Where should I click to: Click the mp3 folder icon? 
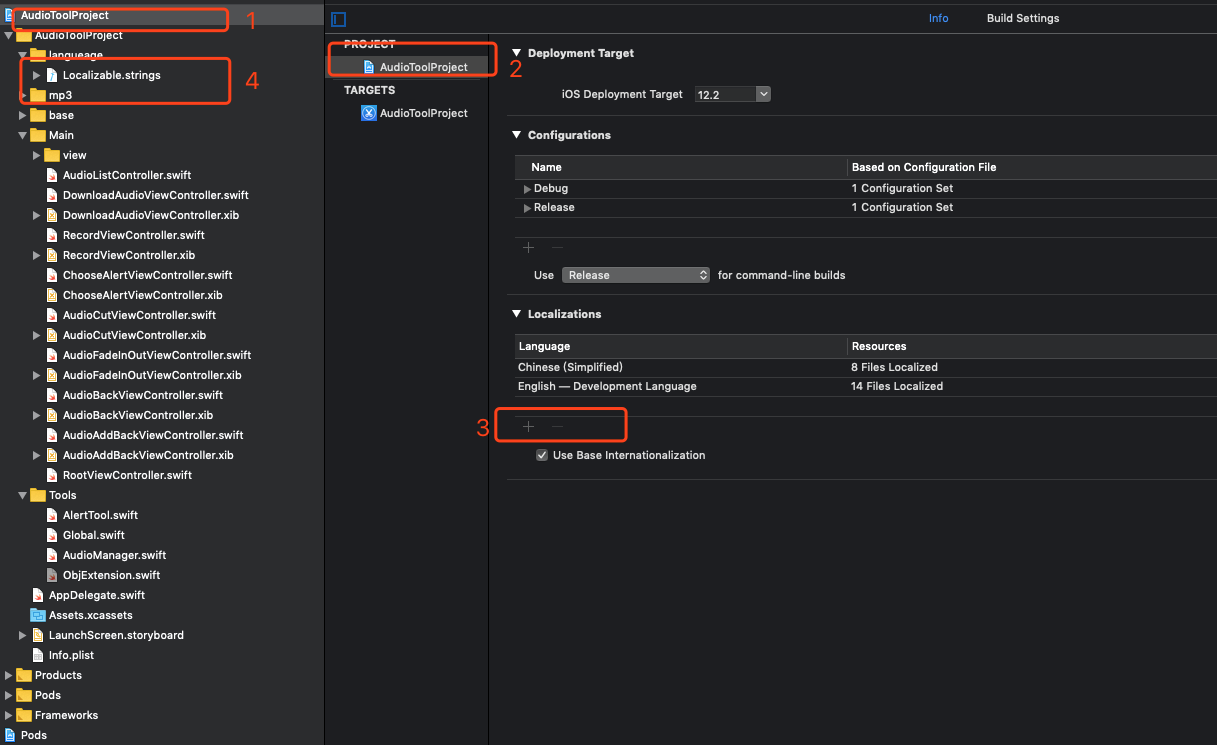(x=38, y=95)
